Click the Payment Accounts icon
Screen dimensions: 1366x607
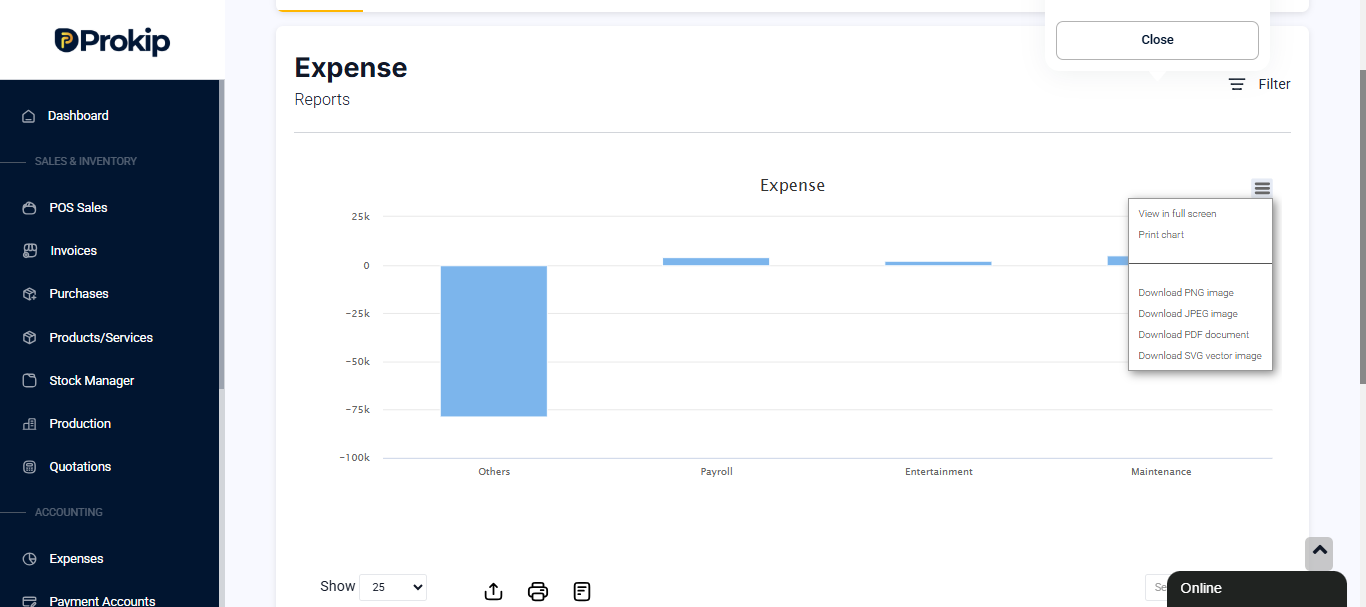click(29, 601)
